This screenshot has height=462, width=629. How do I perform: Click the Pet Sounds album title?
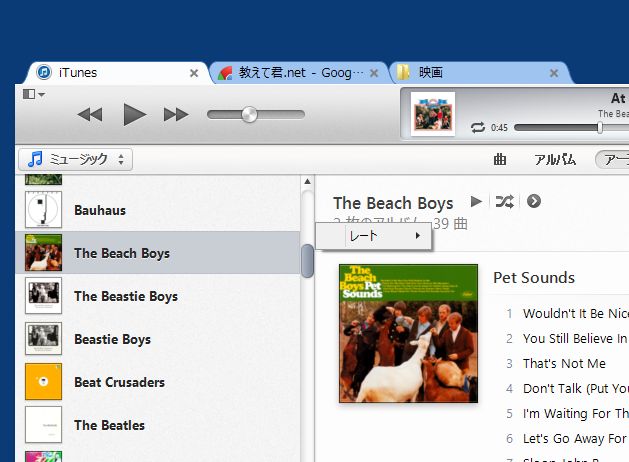[x=534, y=278]
